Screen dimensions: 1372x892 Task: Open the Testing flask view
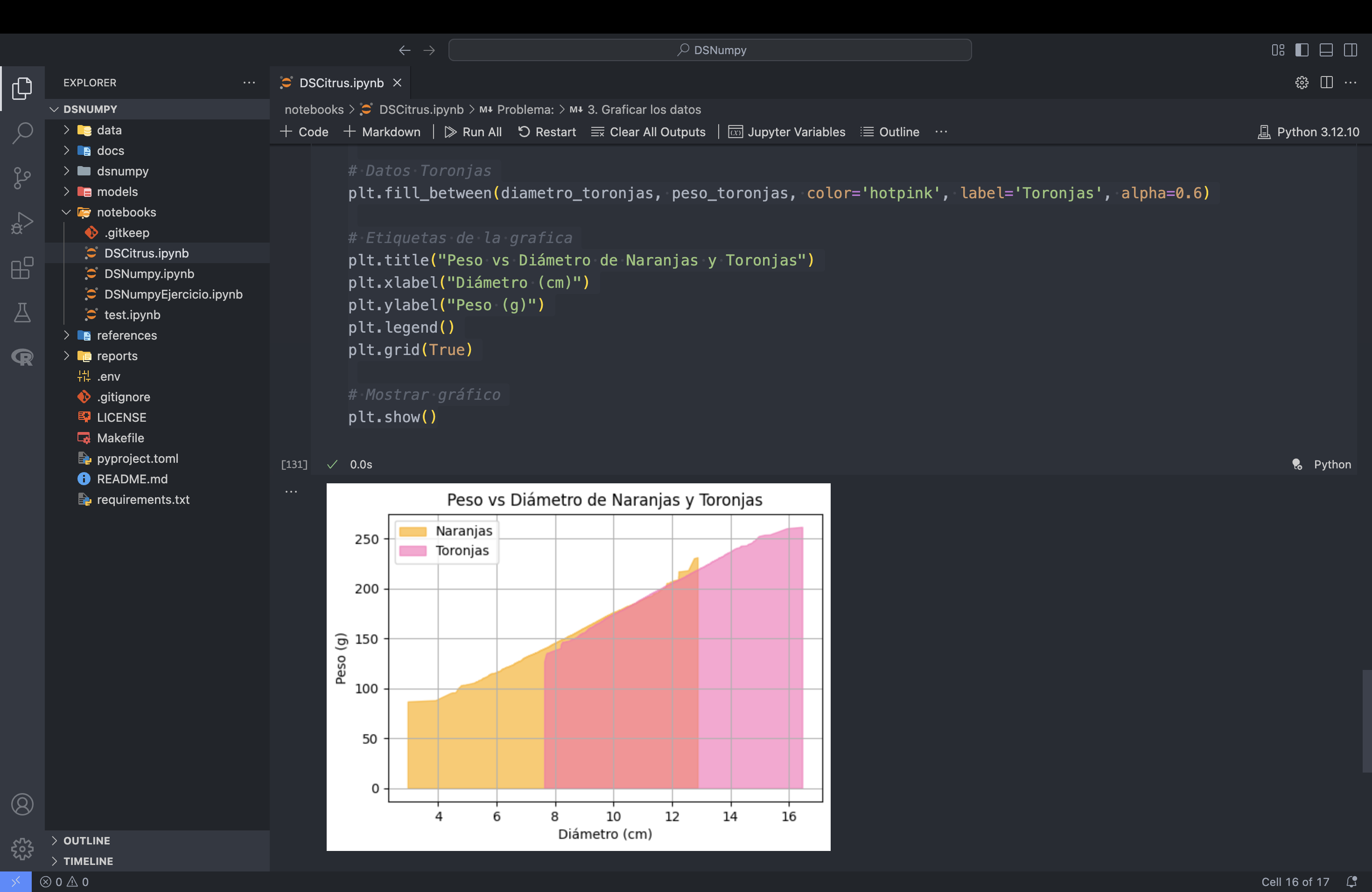click(x=22, y=312)
